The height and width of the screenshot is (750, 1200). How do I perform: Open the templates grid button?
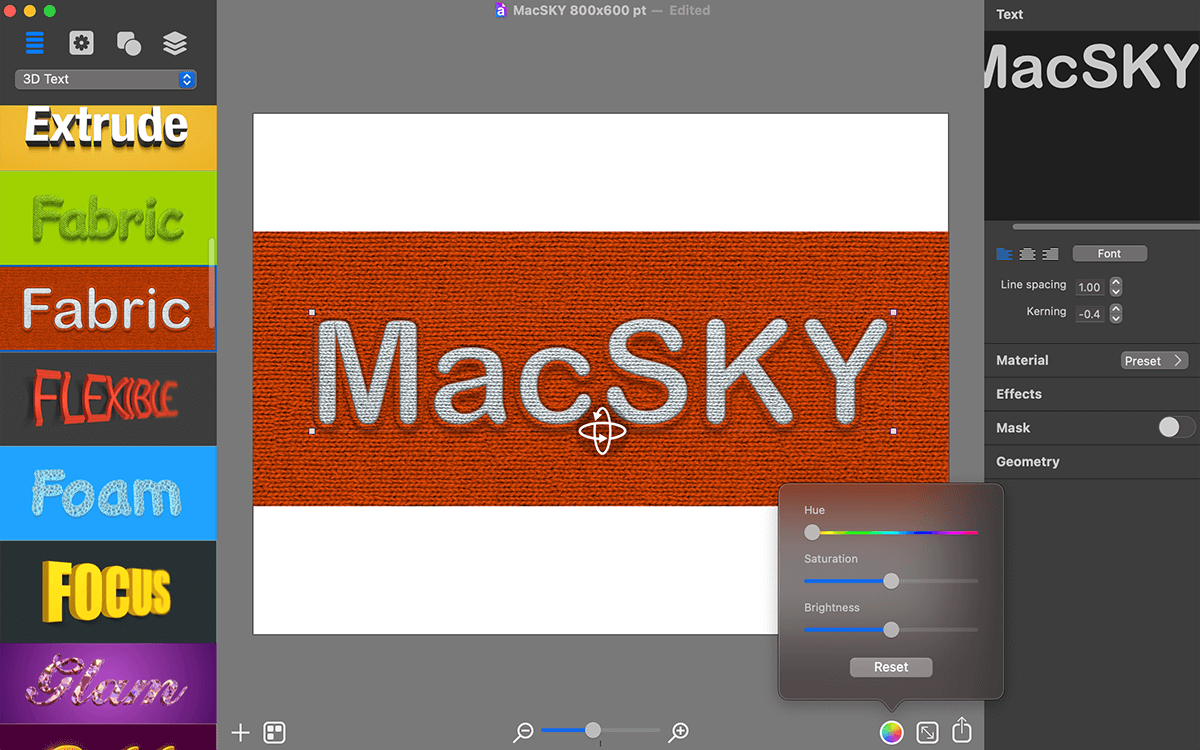pyautogui.click(x=274, y=733)
